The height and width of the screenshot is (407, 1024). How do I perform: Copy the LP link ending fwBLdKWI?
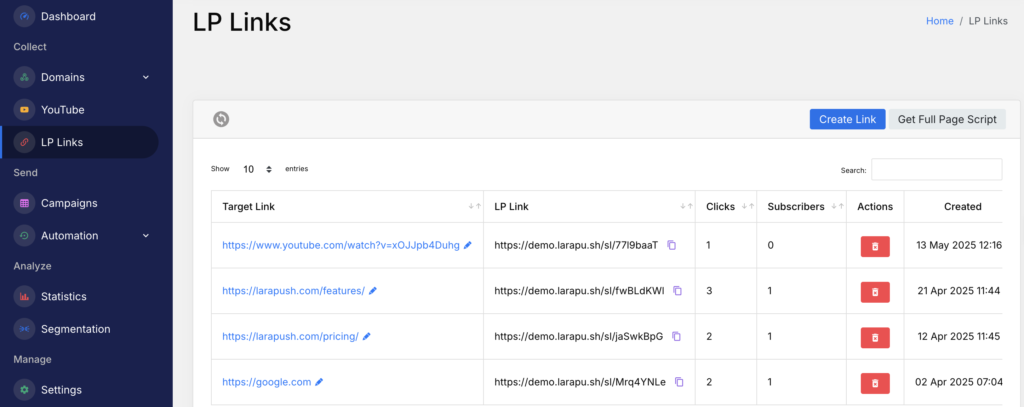[x=677, y=291]
